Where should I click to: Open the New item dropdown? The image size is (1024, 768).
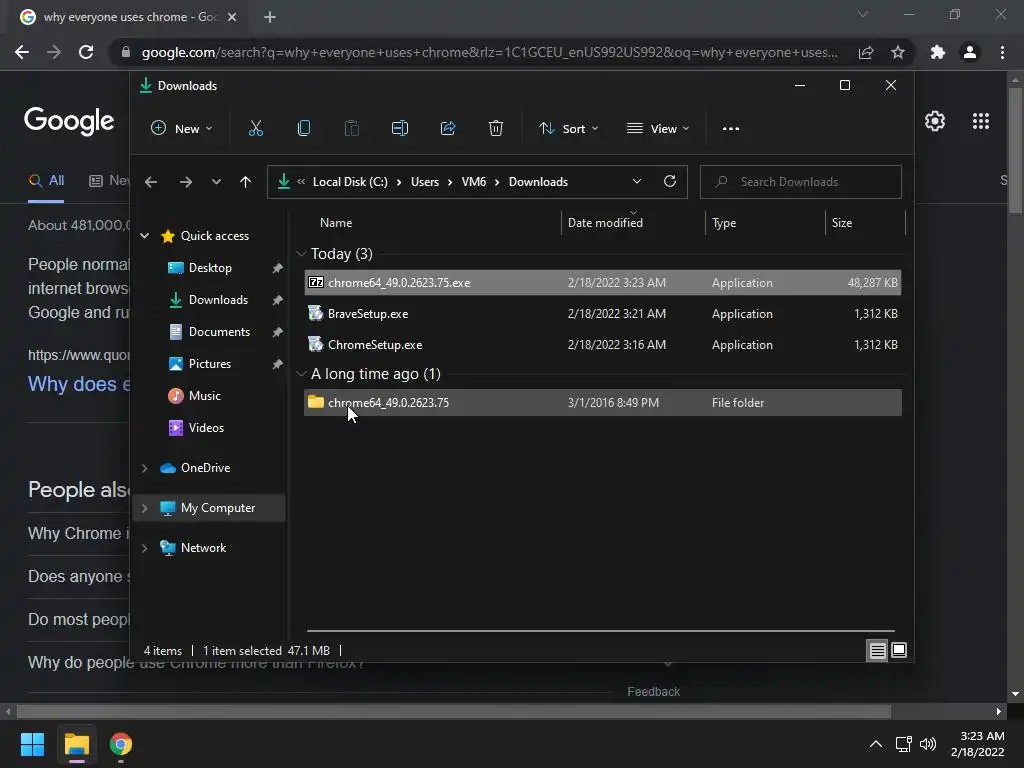pyautogui.click(x=182, y=129)
